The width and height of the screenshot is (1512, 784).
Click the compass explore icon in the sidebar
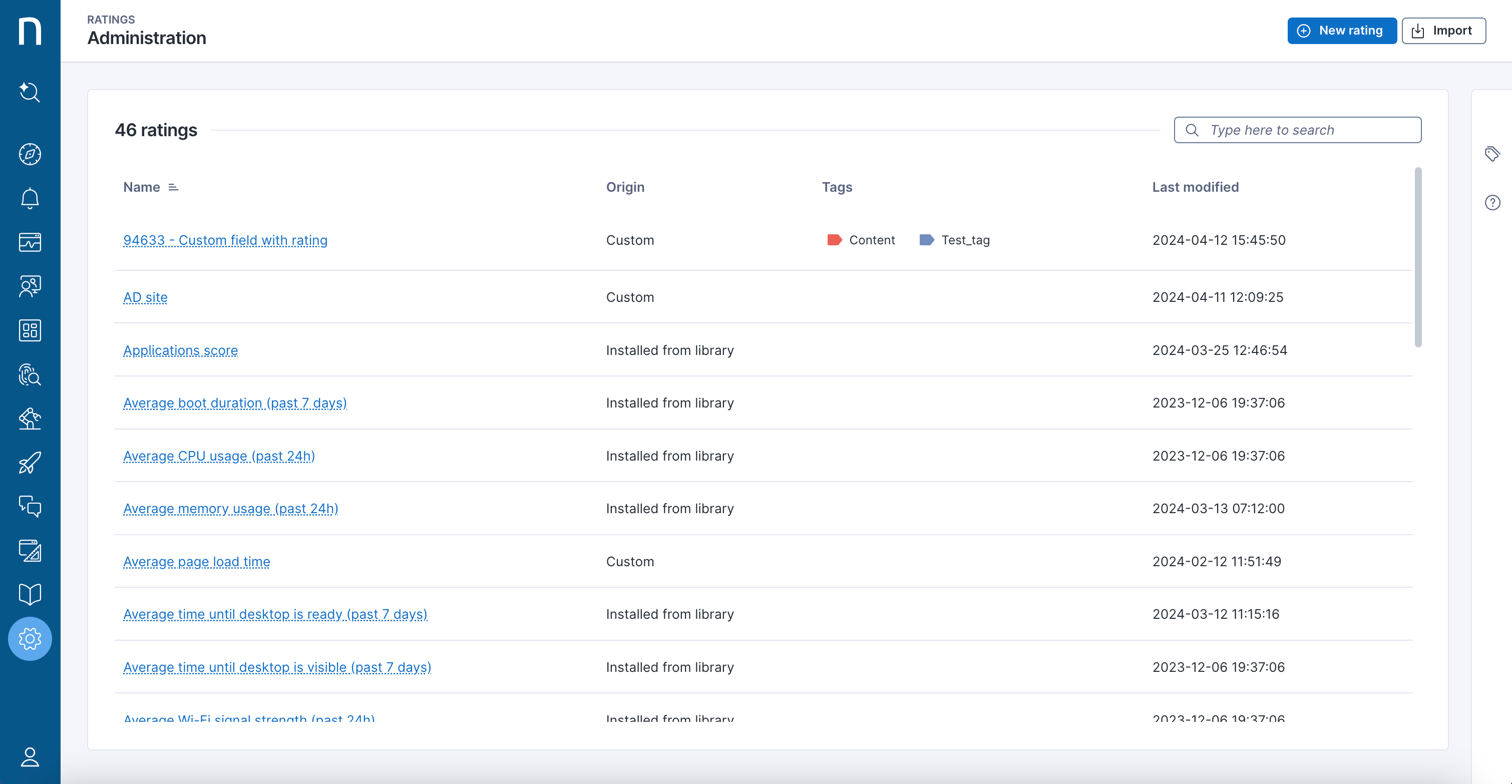tap(30, 154)
